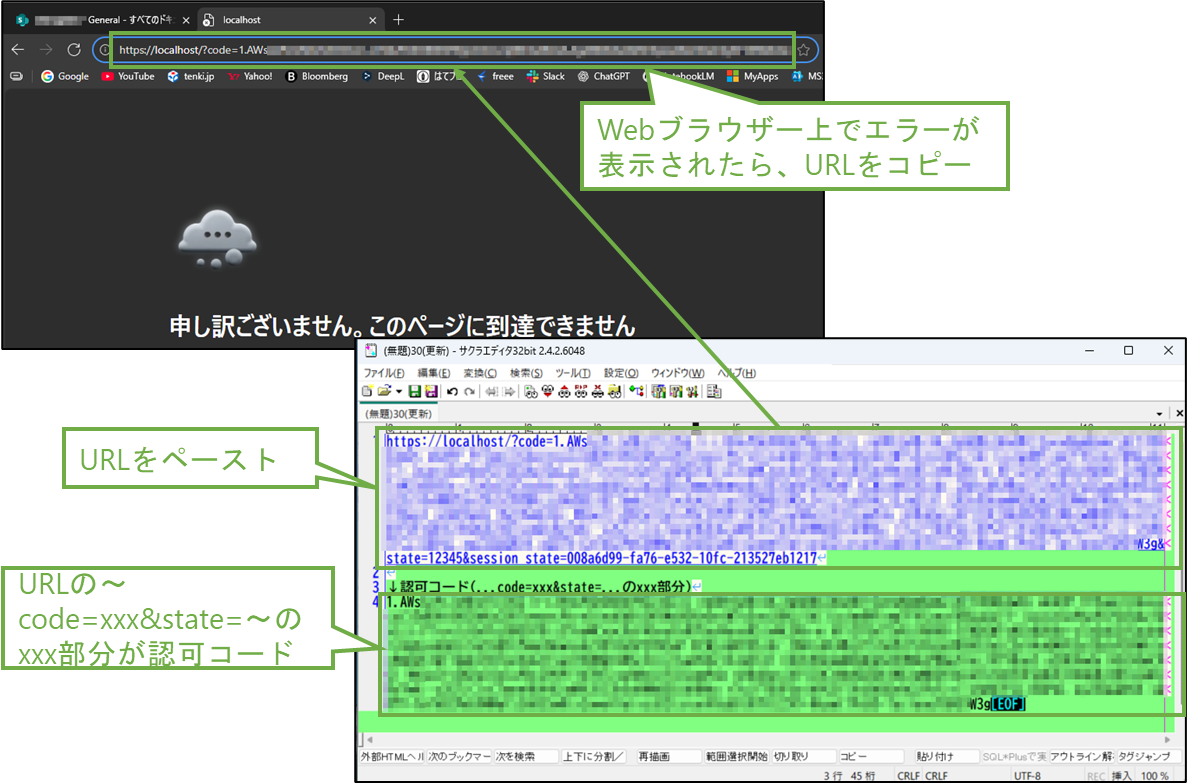1187x783 pixels.
Task: Expand the recent files arrow beside Open
Action: pyautogui.click(x=399, y=392)
